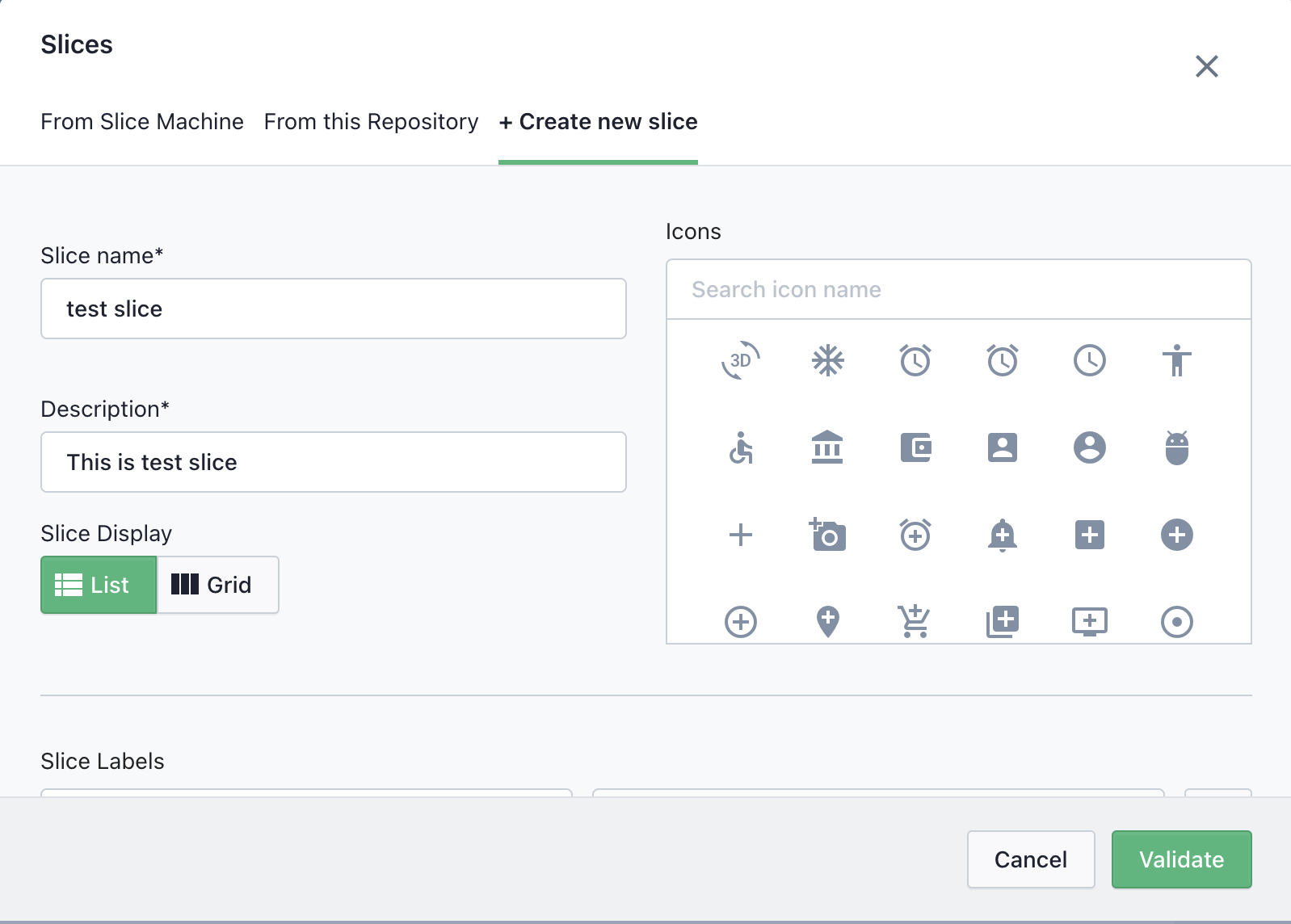The width and height of the screenshot is (1291, 924).
Task: Open the From Slice Machine tab
Action: pyautogui.click(x=142, y=122)
